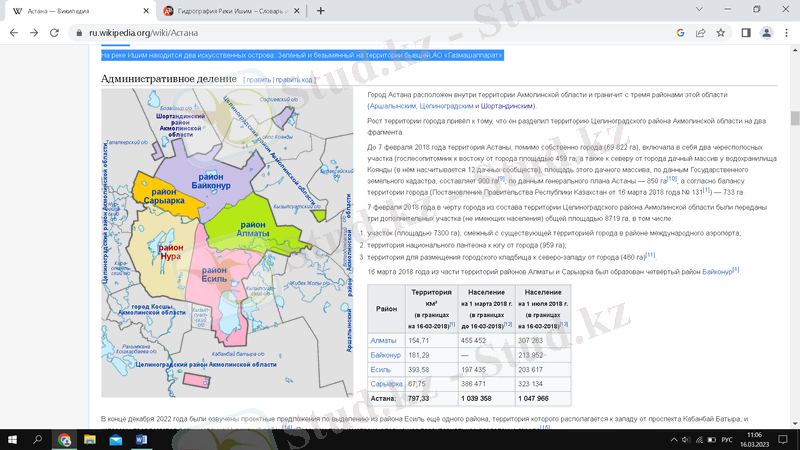
Task: Open Microsoft Word from the taskbar
Action: coord(140,438)
